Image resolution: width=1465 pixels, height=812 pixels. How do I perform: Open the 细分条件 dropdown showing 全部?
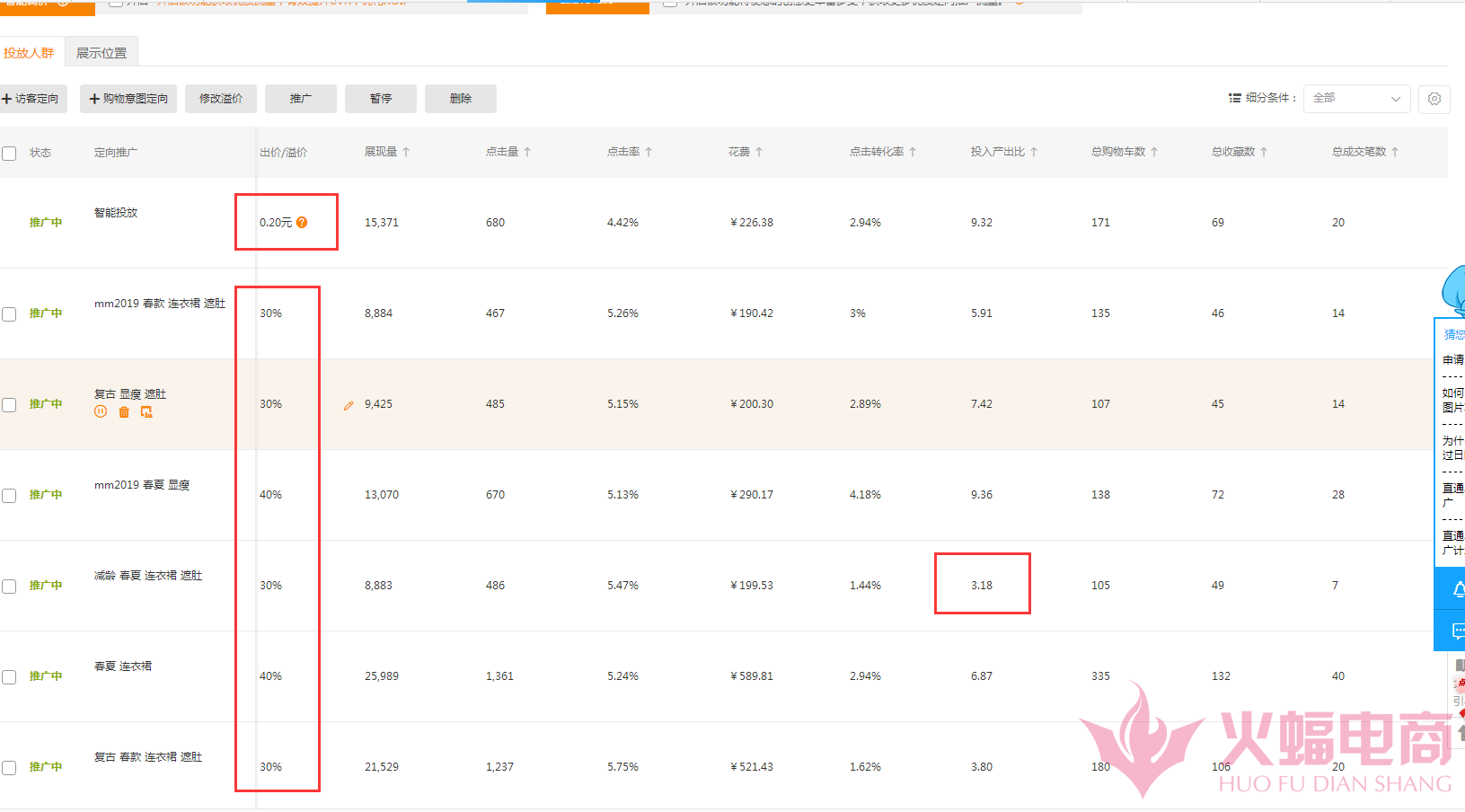(1355, 99)
